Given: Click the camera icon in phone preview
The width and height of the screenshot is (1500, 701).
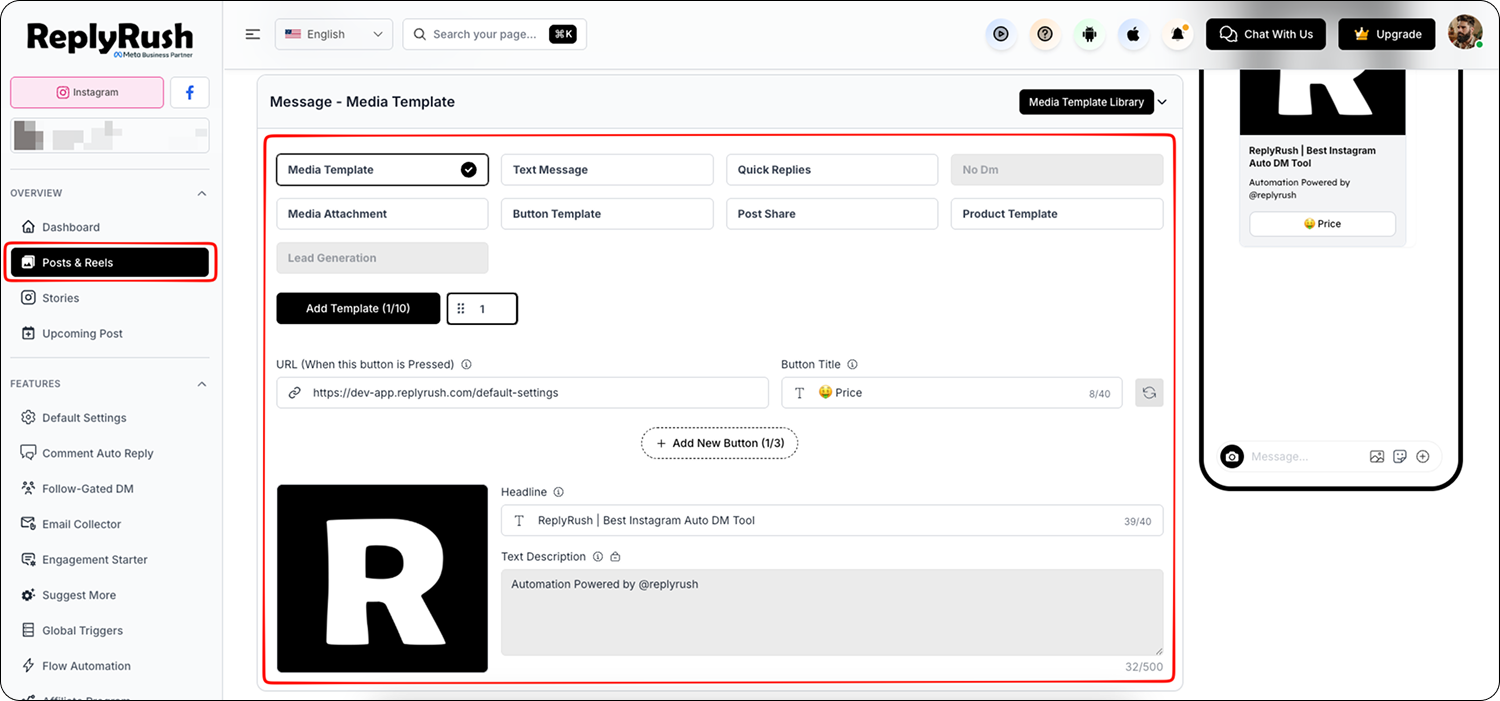Looking at the screenshot, I should 1232,456.
